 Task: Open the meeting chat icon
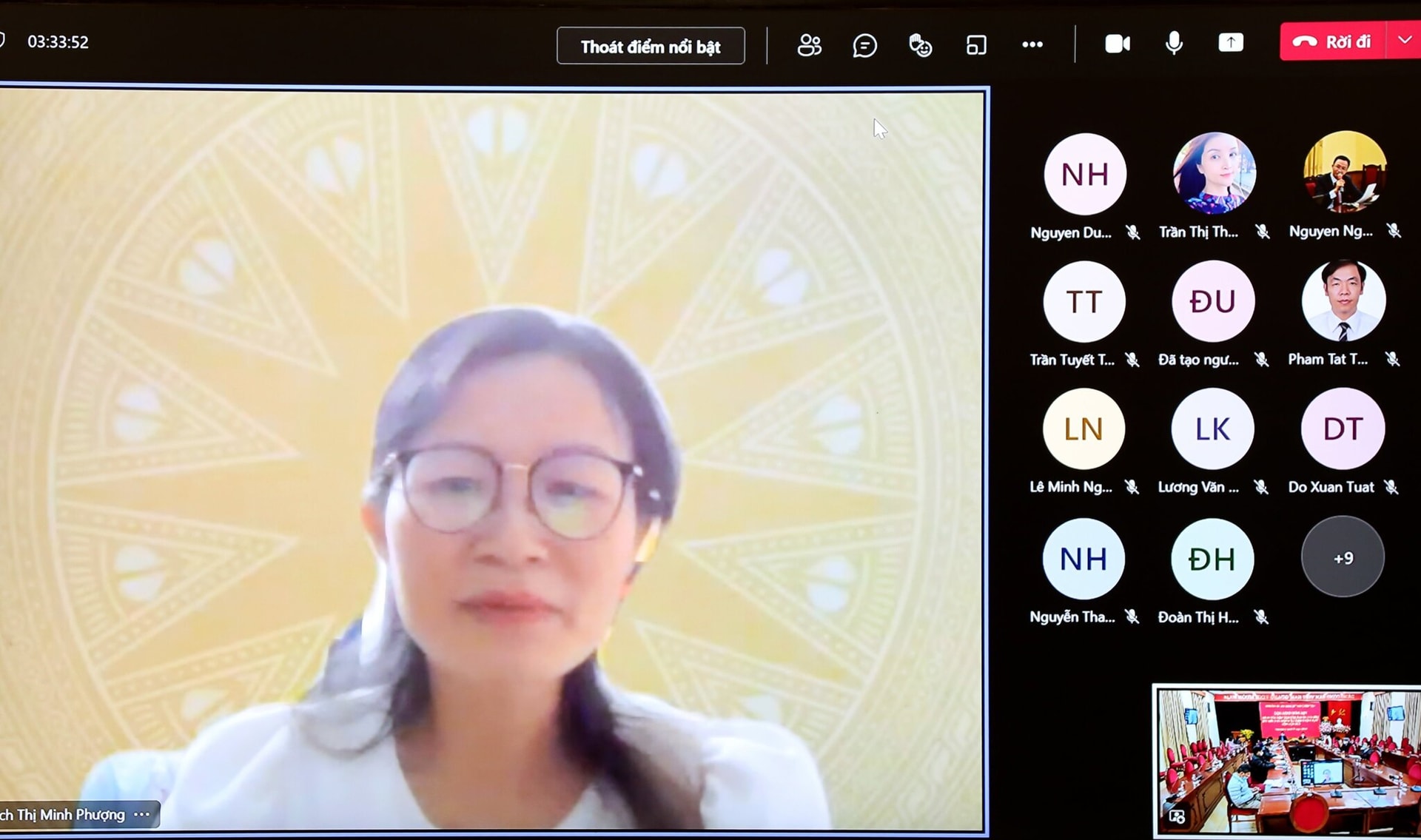click(864, 45)
